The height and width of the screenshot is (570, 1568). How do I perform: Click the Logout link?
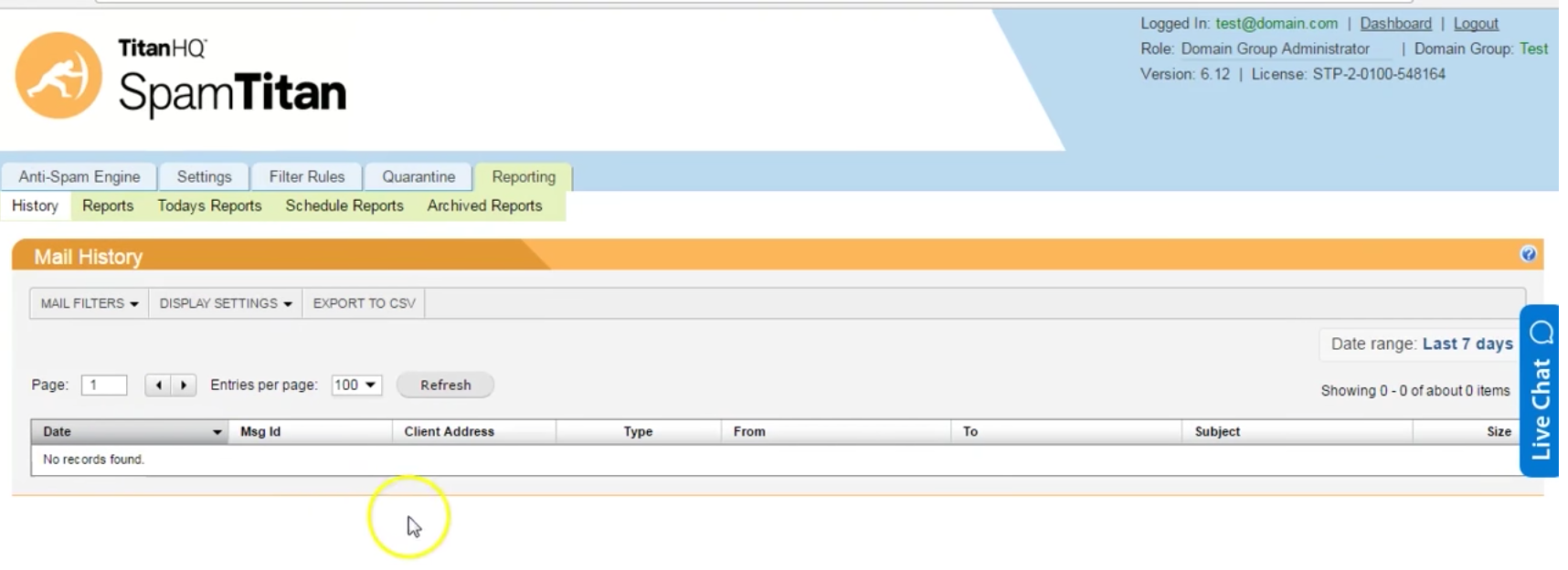(1476, 24)
